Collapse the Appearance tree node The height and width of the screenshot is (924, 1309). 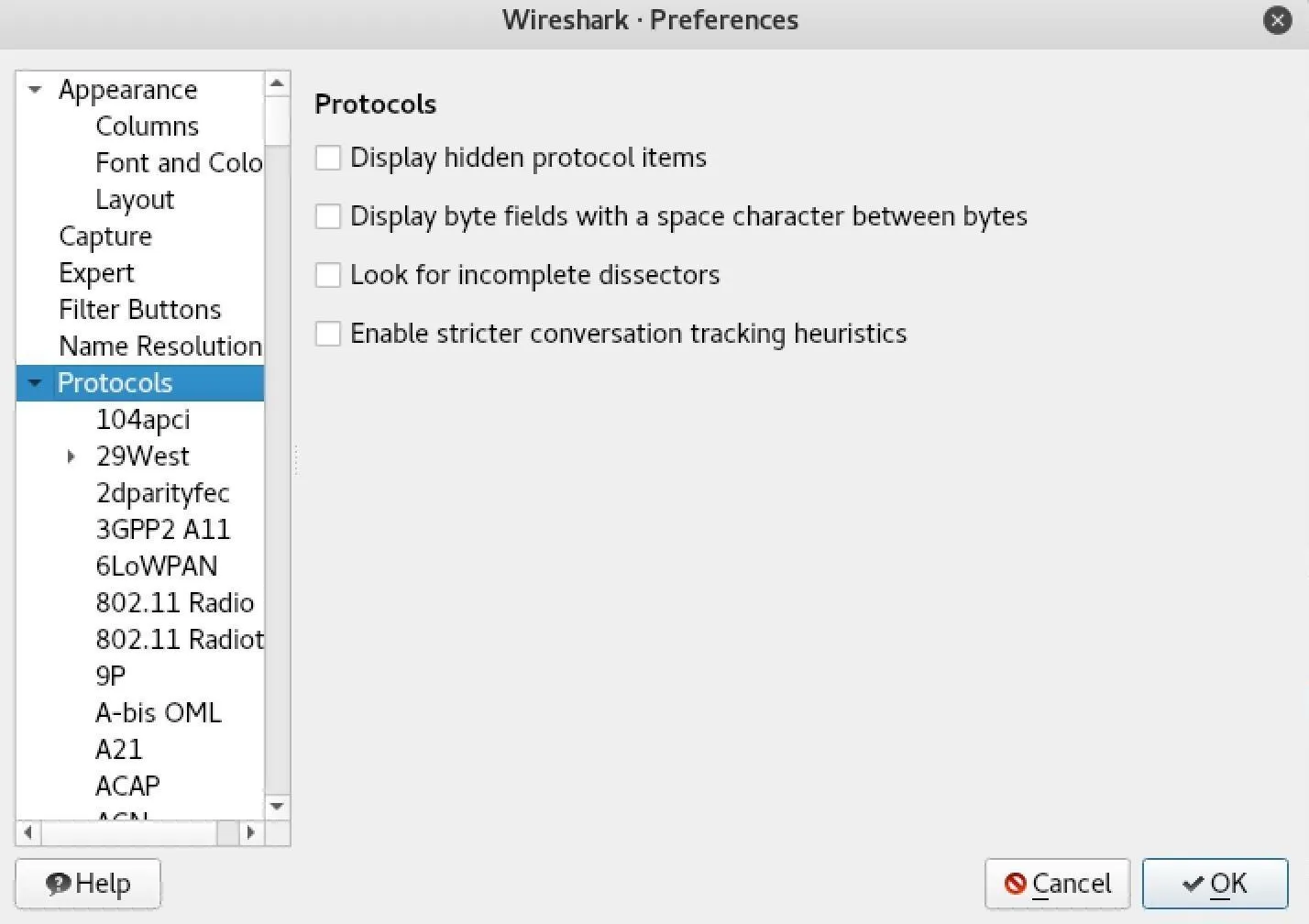(35, 90)
